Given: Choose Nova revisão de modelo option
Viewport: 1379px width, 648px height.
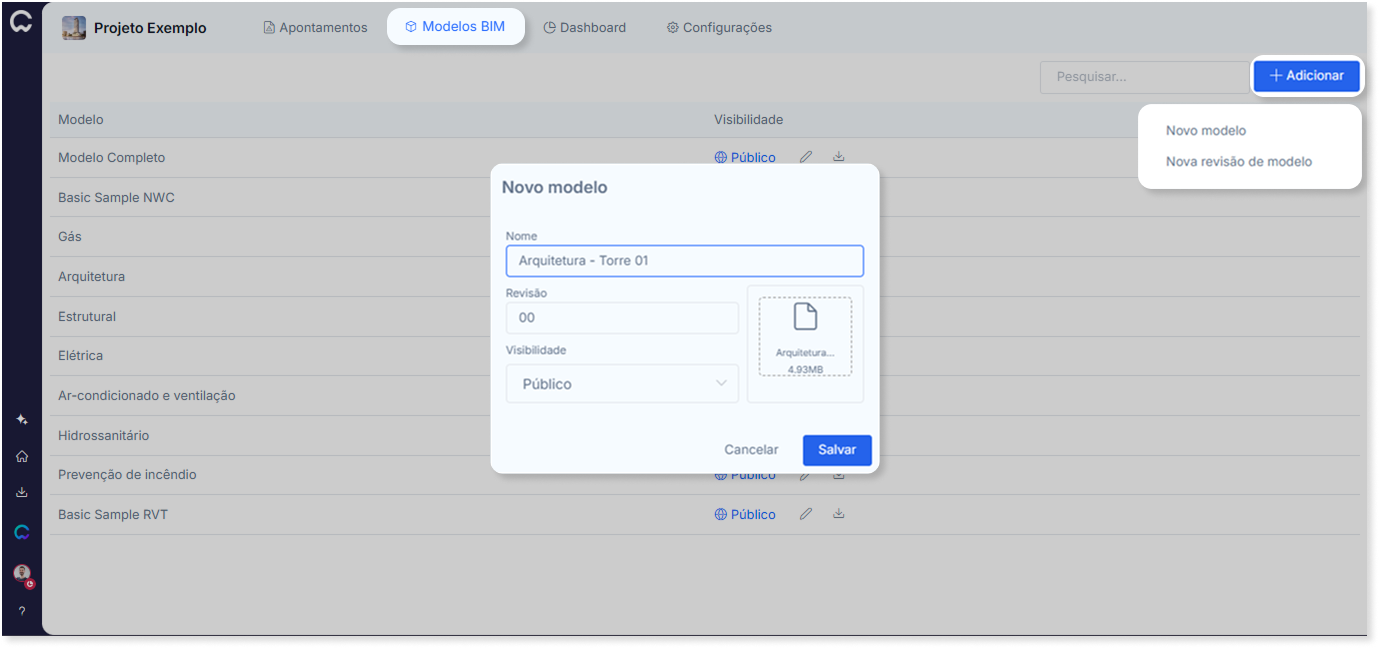Looking at the screenshot, I should pyautogui.click(x=1239, y=162).
